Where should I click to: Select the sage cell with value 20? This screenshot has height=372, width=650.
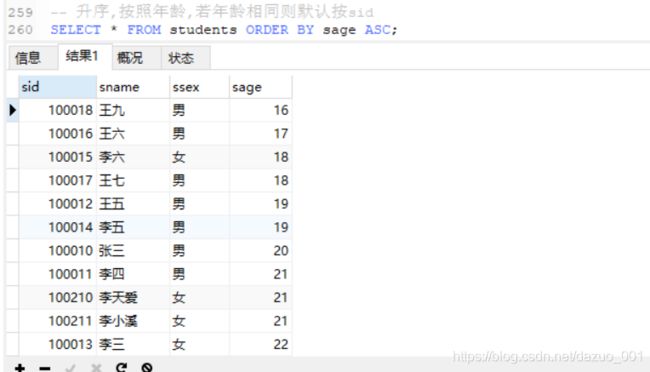coord(260,250)
